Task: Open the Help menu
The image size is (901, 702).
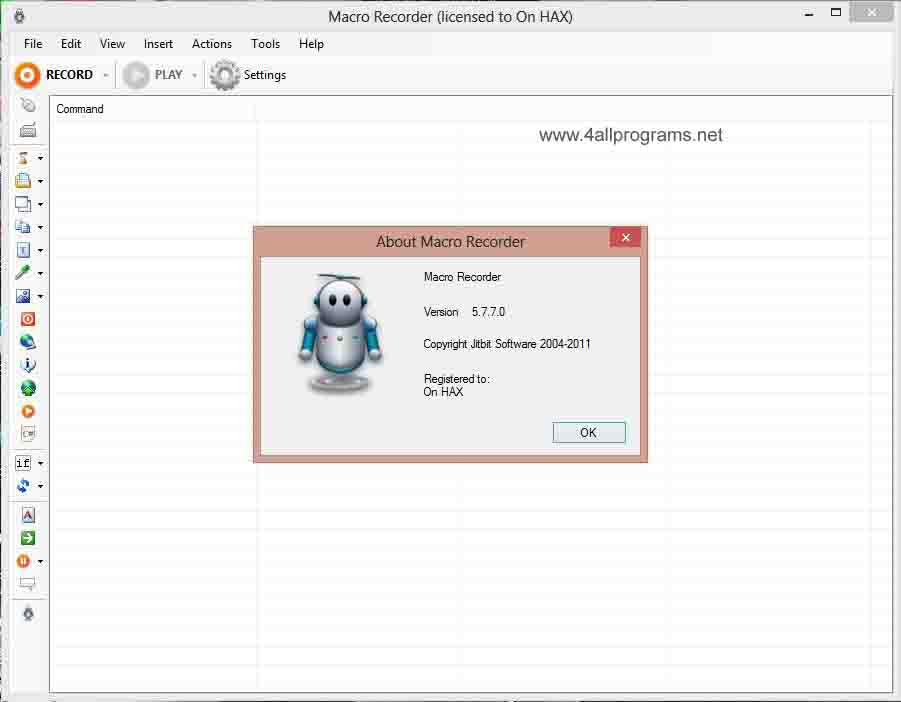Action: click(x=311, y=44)
